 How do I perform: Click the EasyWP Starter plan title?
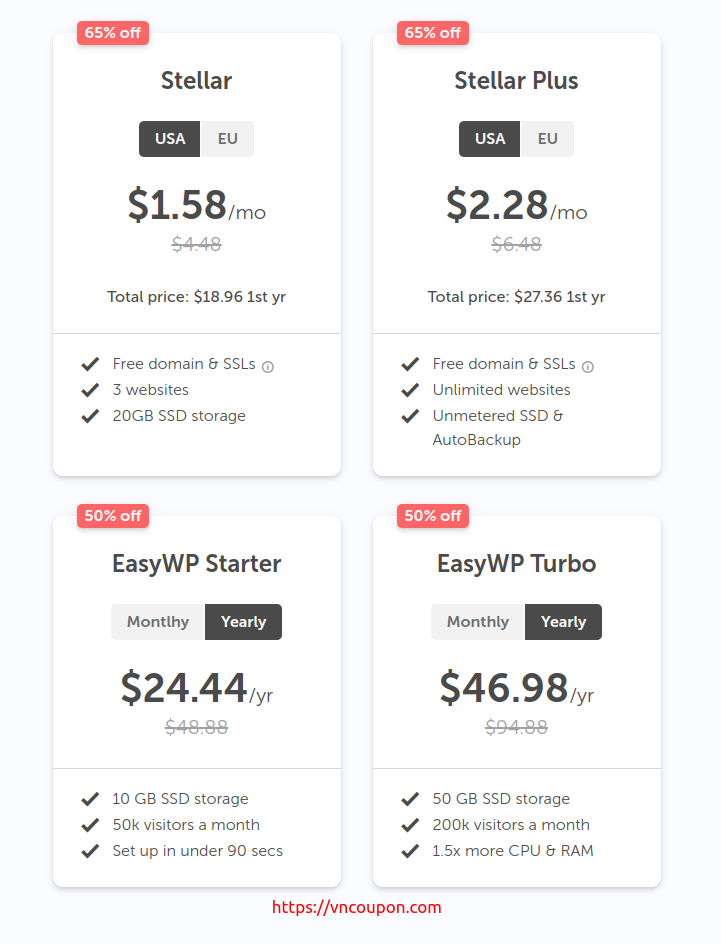[x=197, y=564]
